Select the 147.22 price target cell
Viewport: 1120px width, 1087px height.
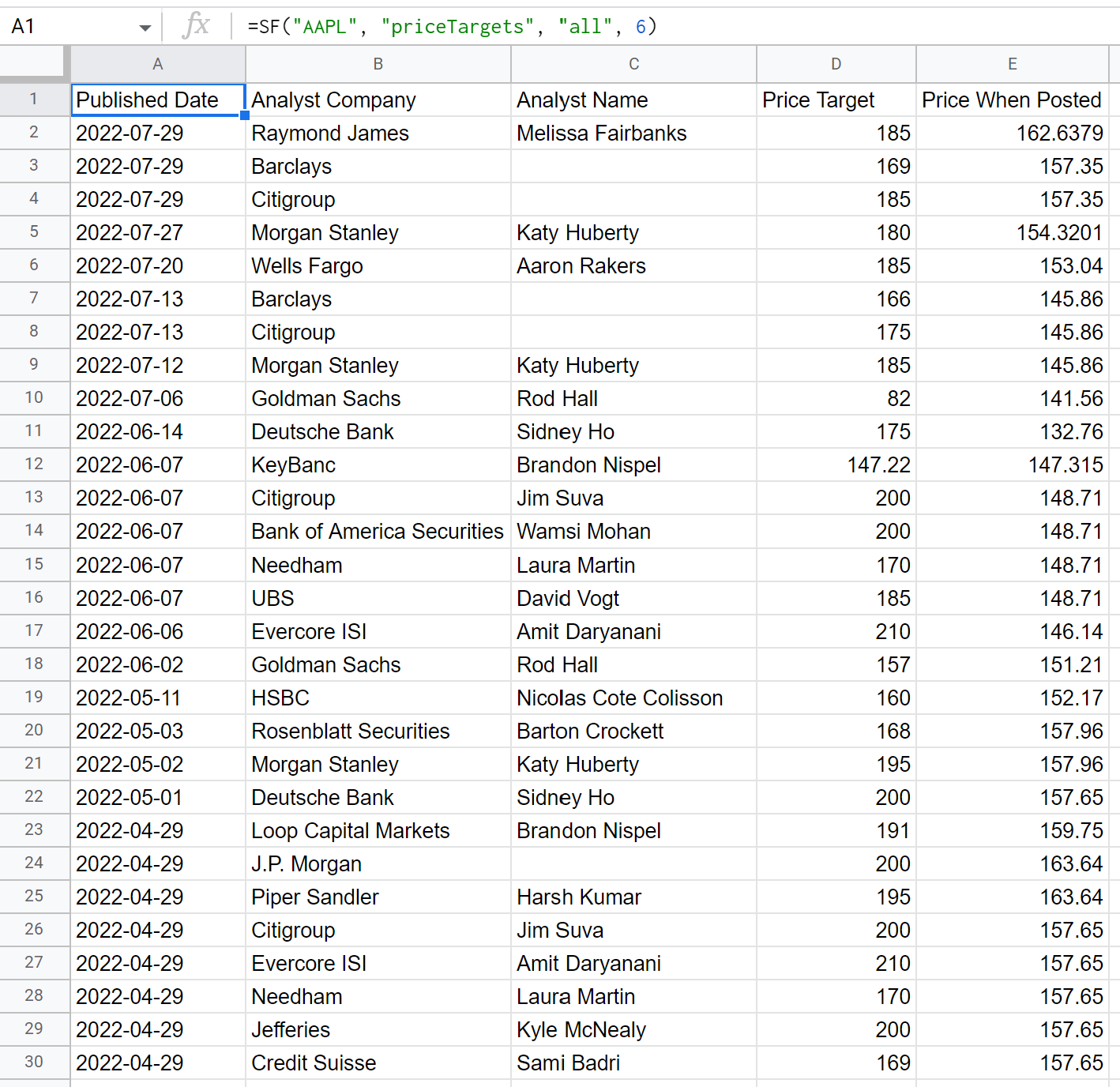click(836, 465)
